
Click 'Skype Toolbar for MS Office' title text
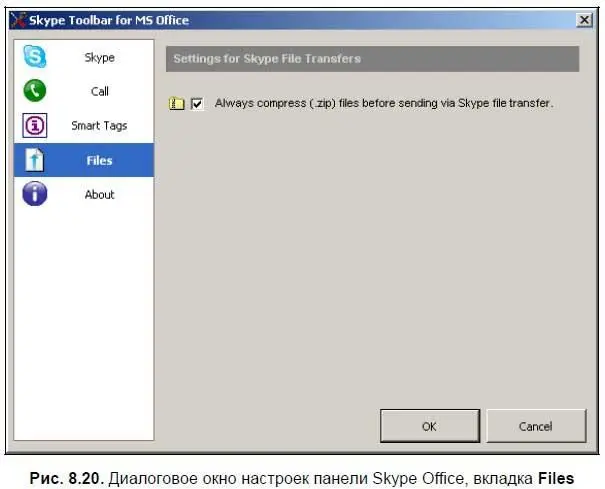point(109,20)
